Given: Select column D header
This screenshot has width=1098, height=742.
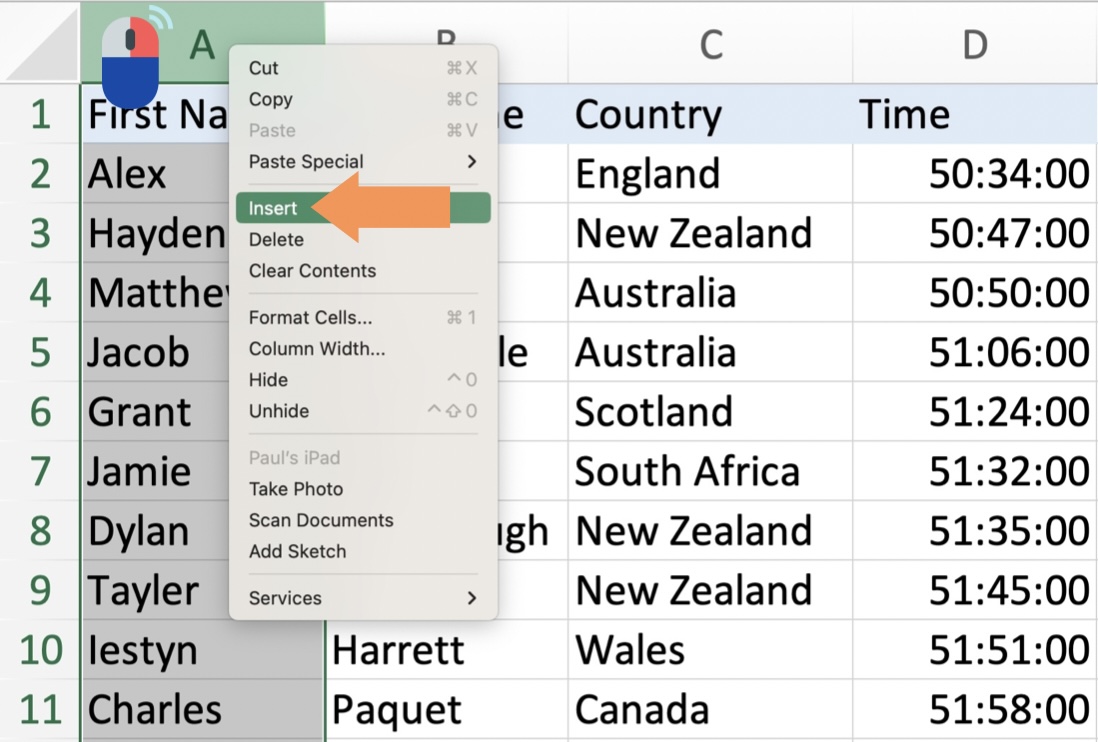Looking at the screenshot, I should [975, 44].
